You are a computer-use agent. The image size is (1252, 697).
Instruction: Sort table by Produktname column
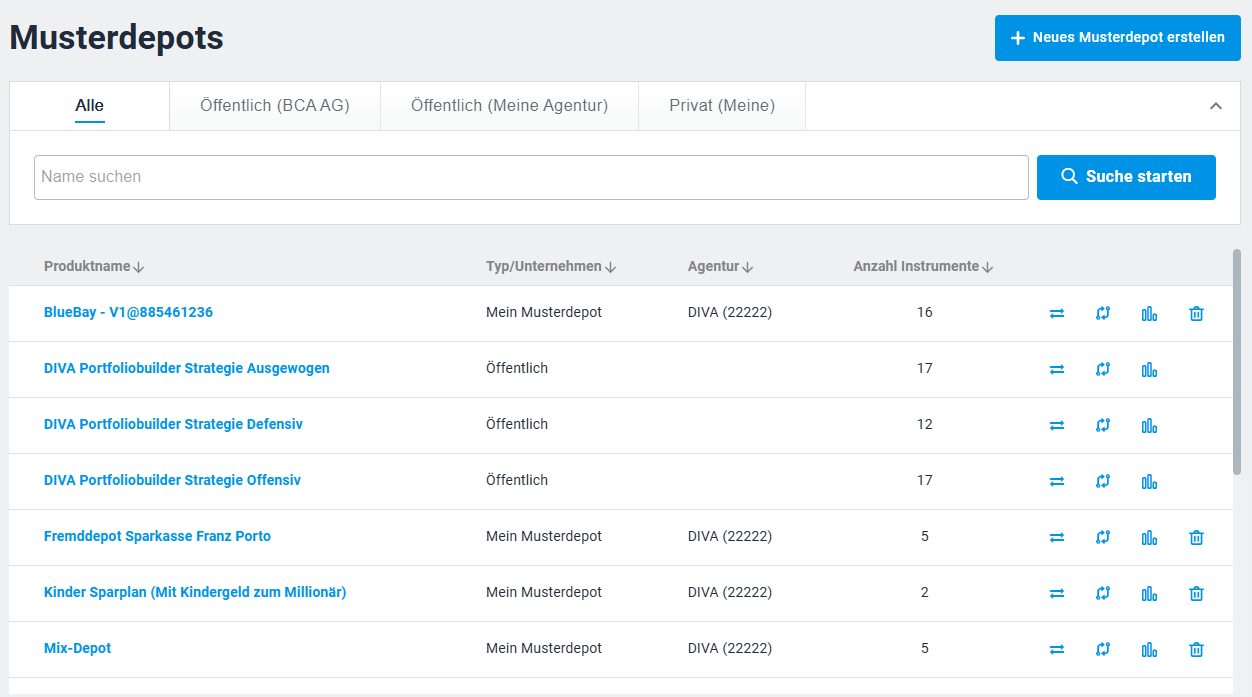94,267
